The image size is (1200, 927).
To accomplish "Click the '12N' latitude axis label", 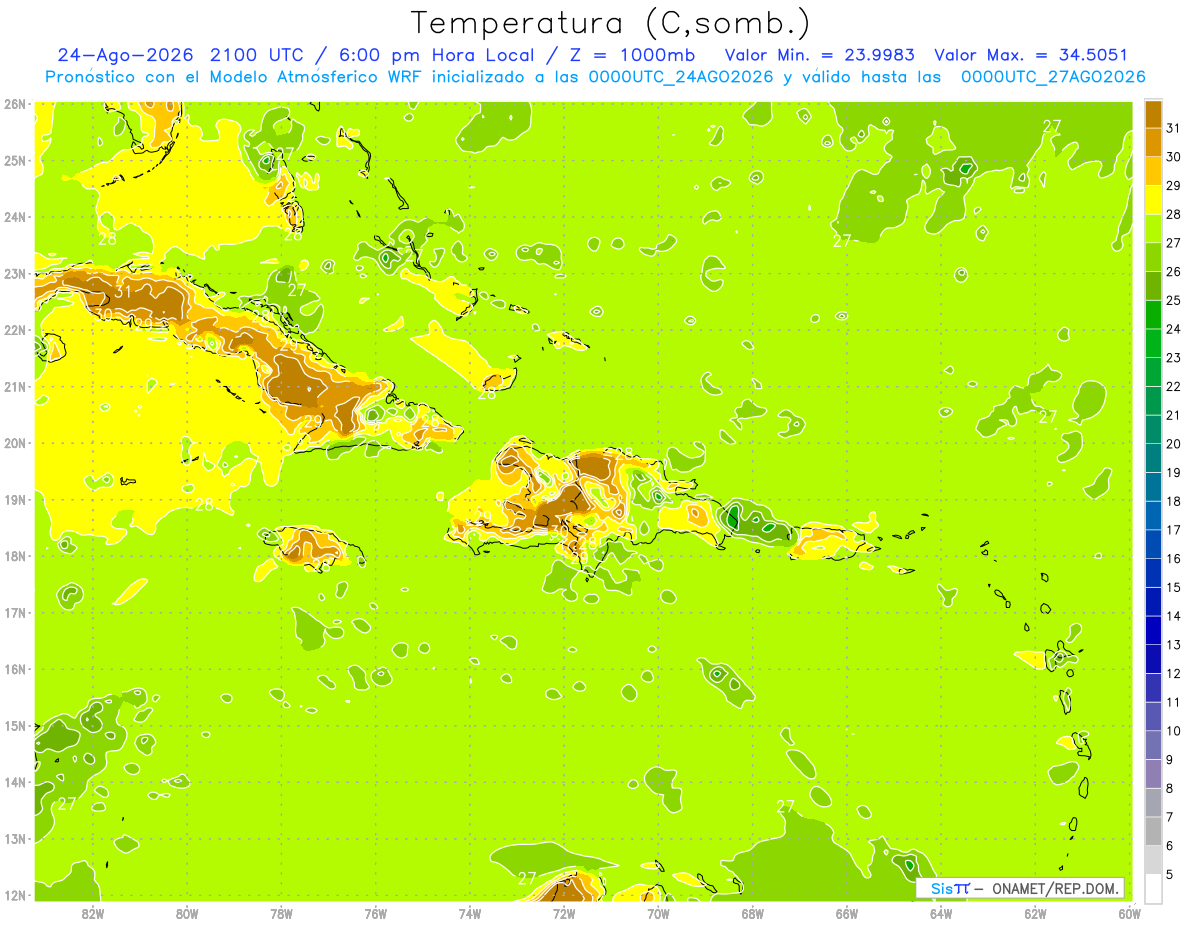I will click(x=15, y=895).
